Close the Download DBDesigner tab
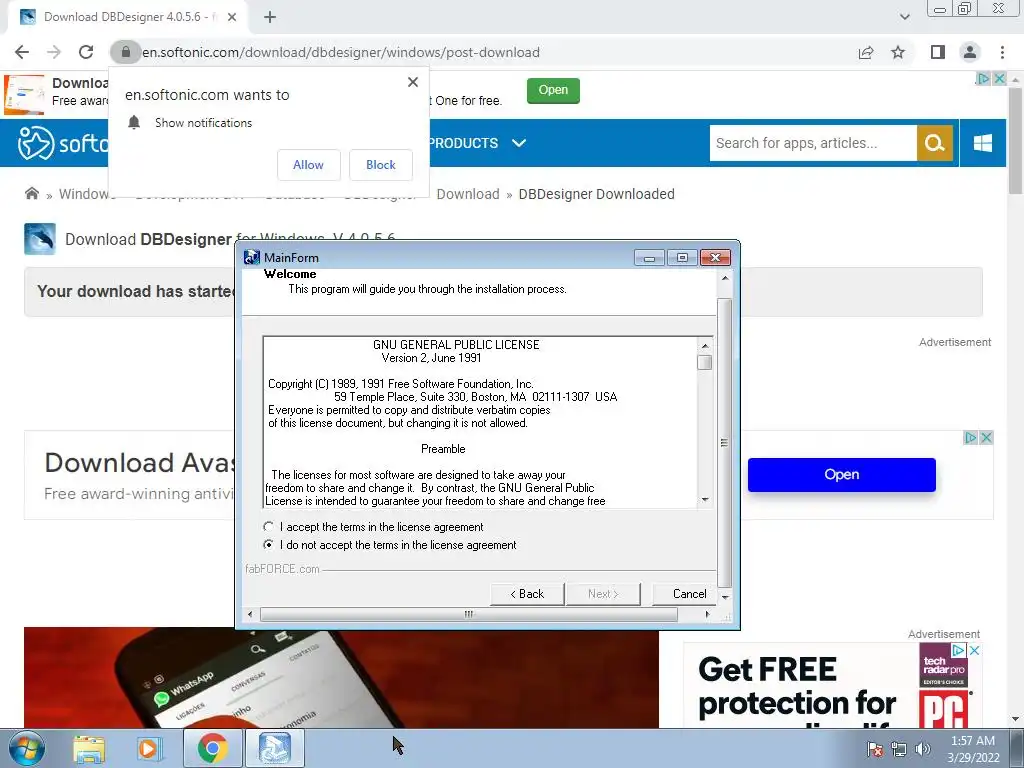 (x=232, y=18)
